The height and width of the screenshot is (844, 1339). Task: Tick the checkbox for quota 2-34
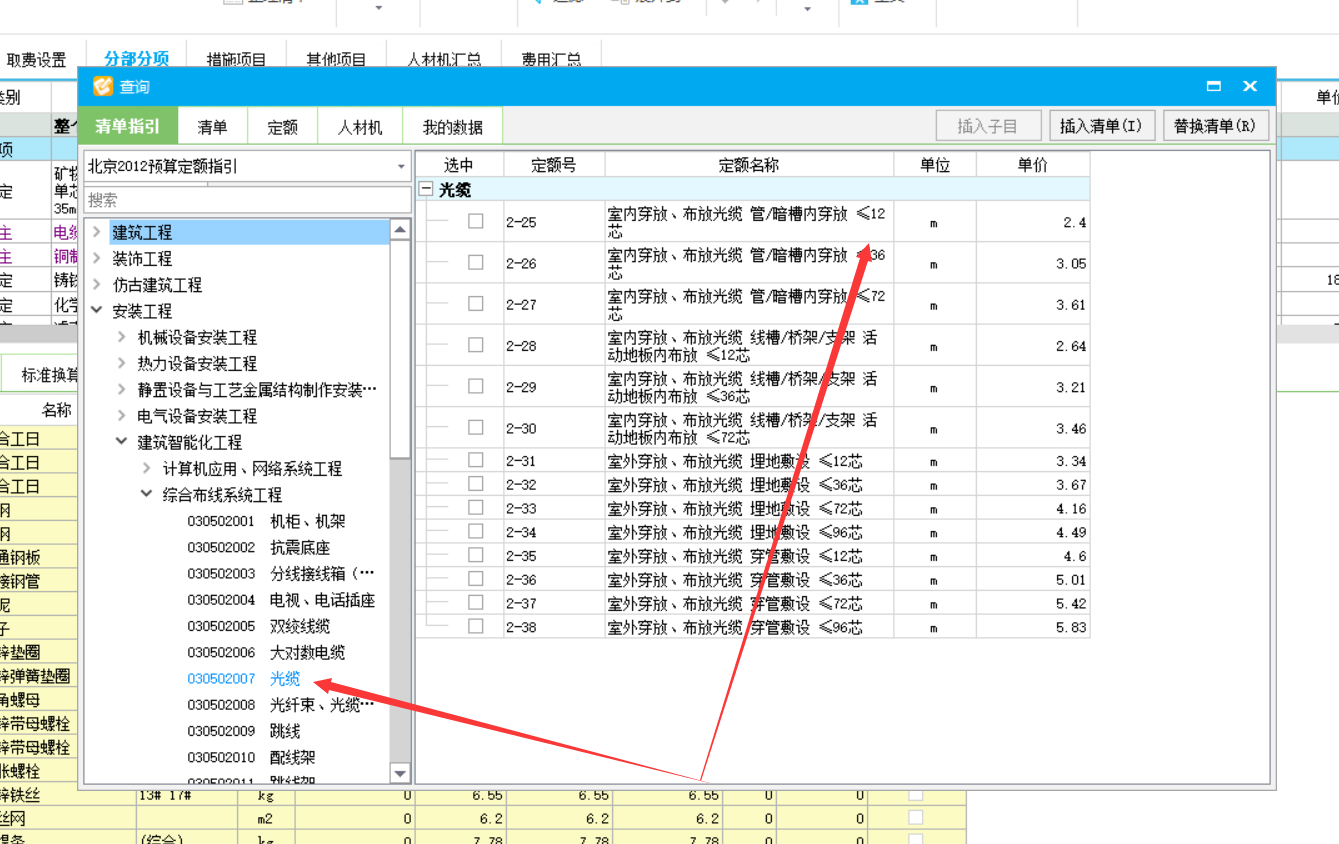(x=476, y=531)
